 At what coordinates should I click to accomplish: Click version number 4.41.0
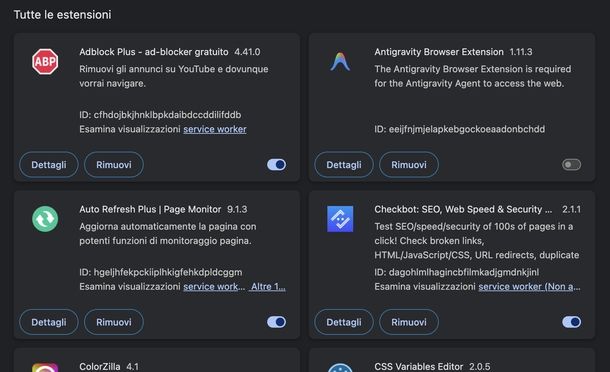click(x=247, y=52)
